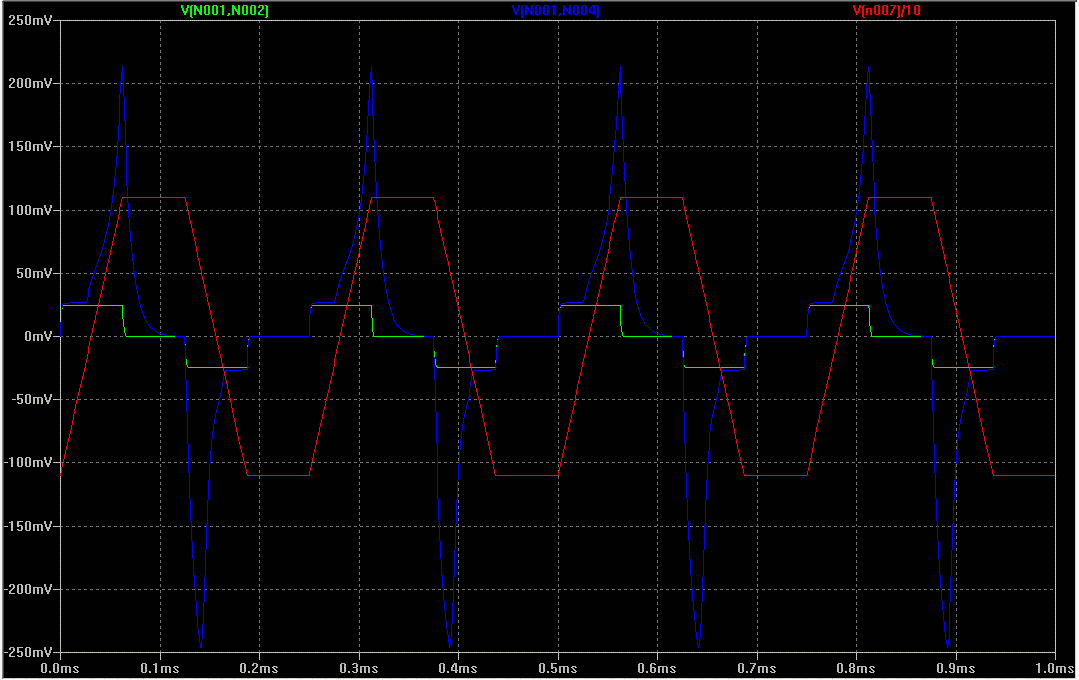Click the 0.5ms label on time axis
Screen dimensions: 1079x680
(557, 667)
